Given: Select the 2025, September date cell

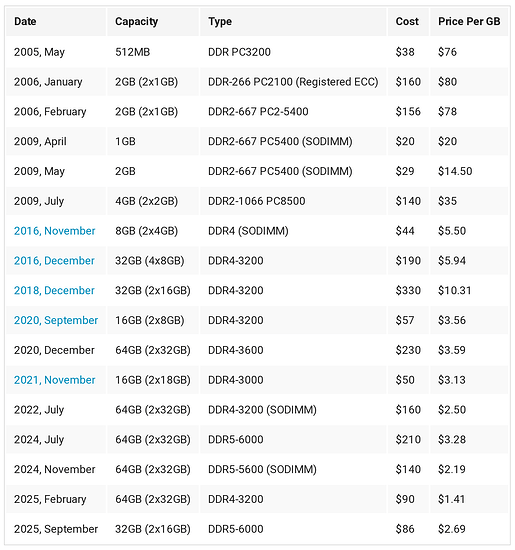Looking at the screenshot, I should click(56, 529).
